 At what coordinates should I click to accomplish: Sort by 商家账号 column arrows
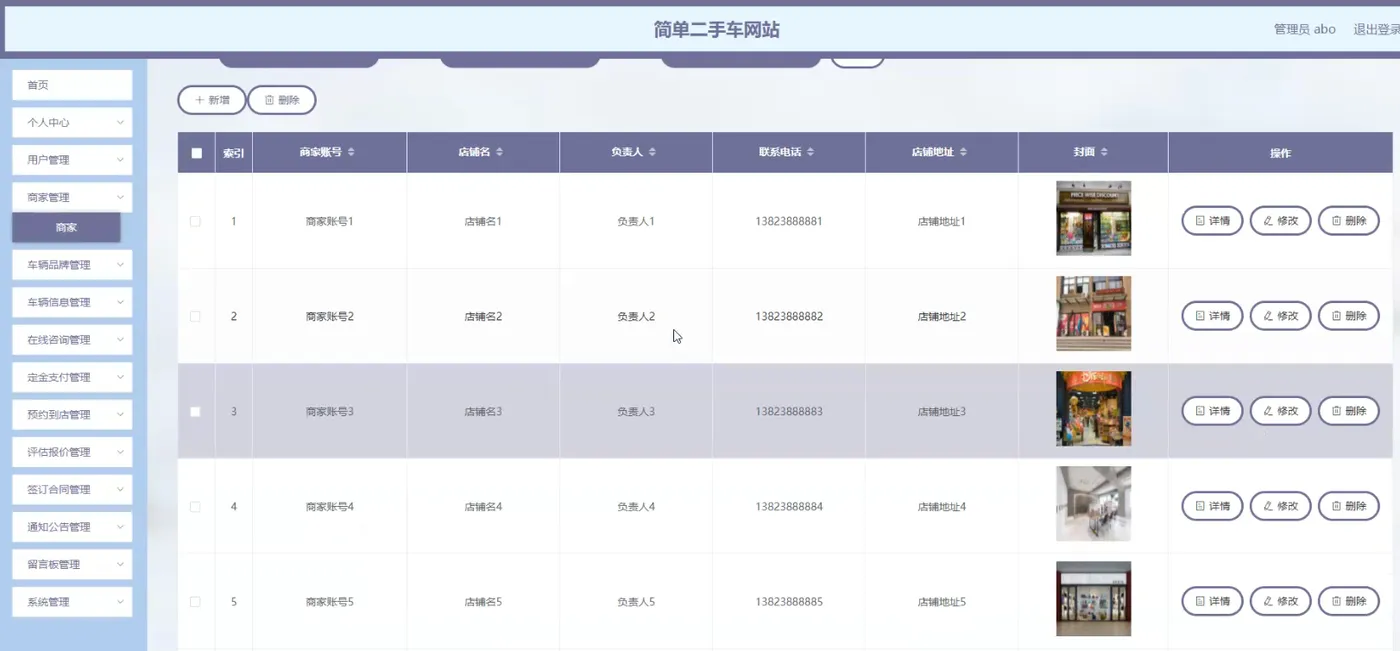click(x=351, y=152)
